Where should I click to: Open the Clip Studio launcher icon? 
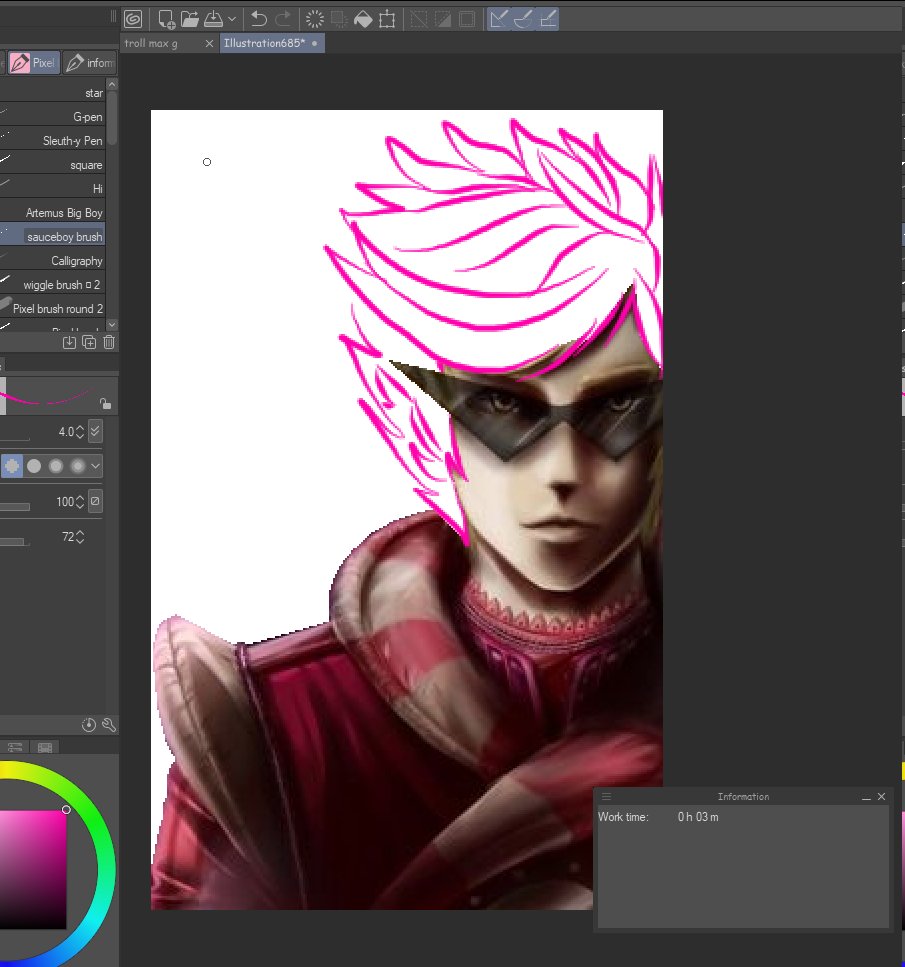coord(133,19)
